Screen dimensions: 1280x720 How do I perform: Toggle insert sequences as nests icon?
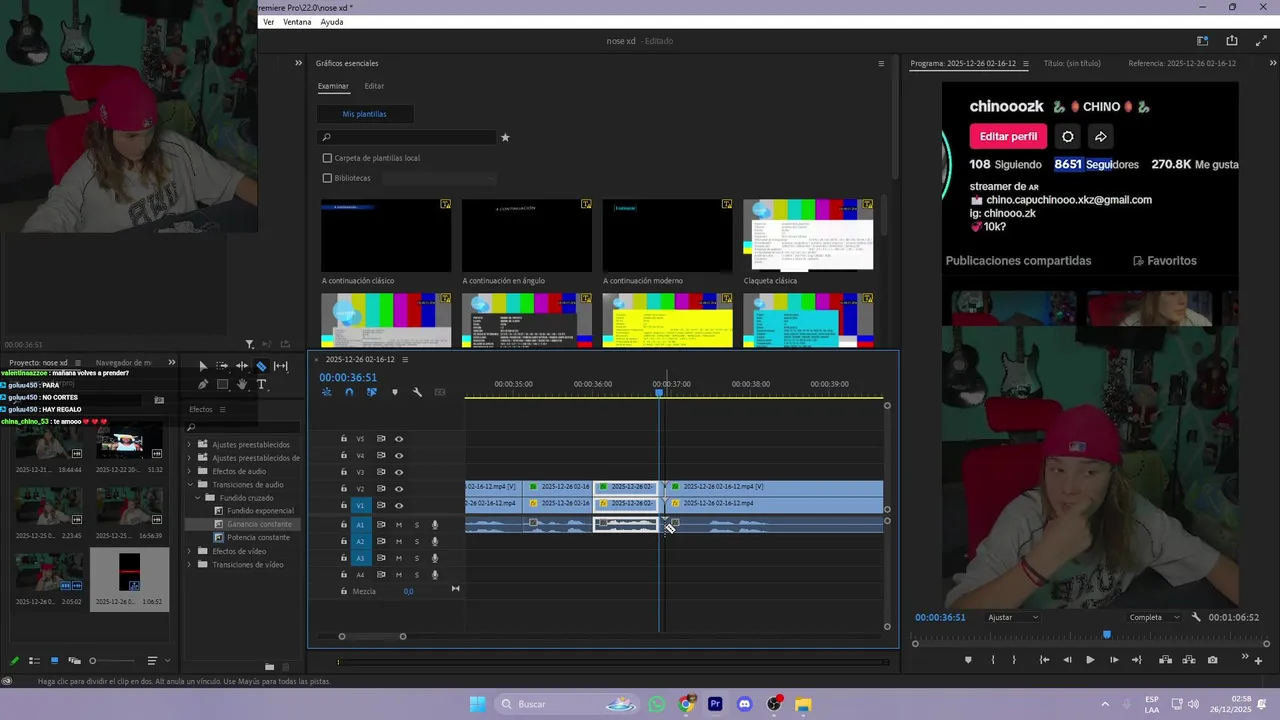(x=326, y=392)
